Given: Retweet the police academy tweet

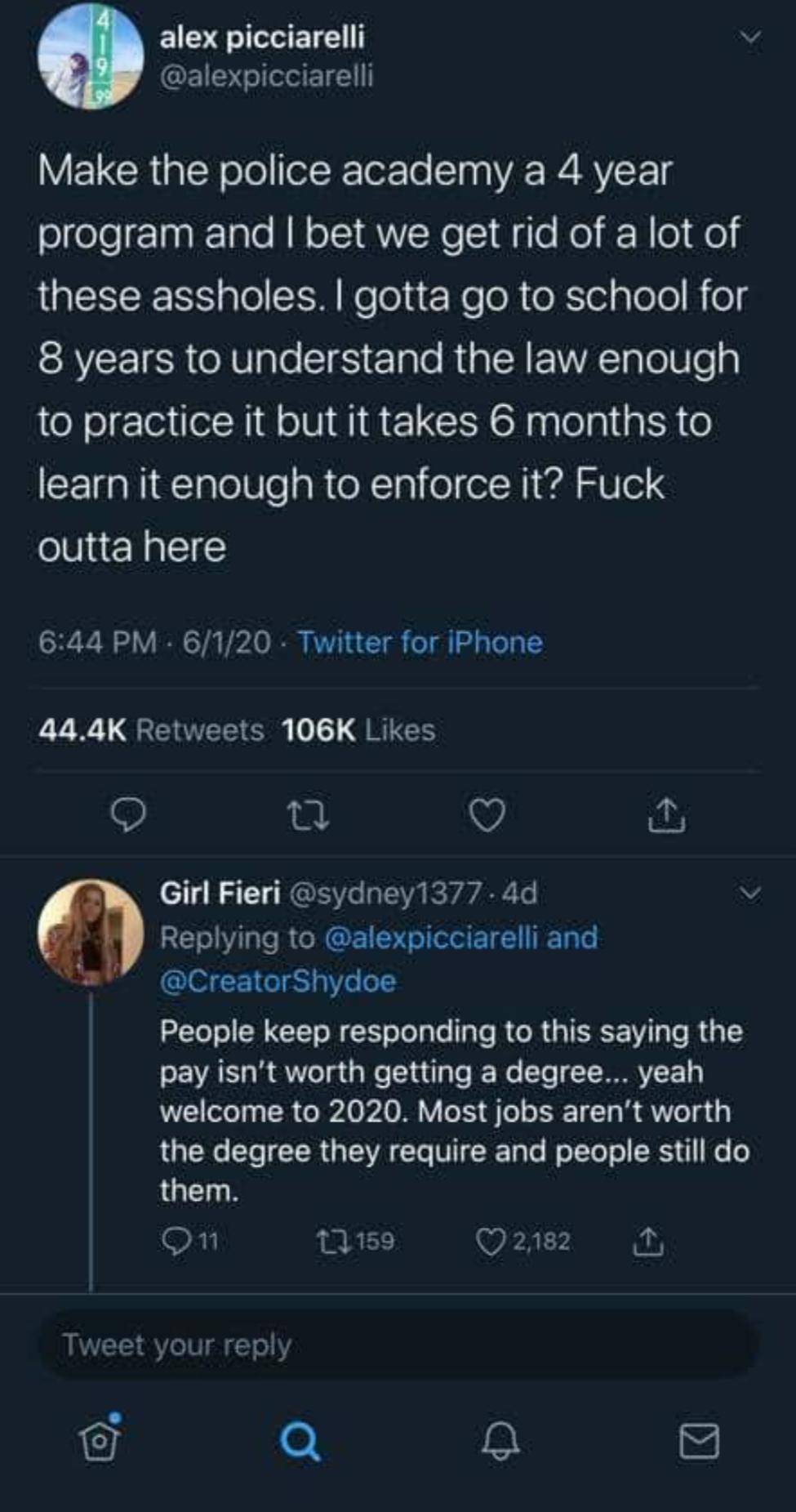Looking at the screenshot, I should [308, 814].
